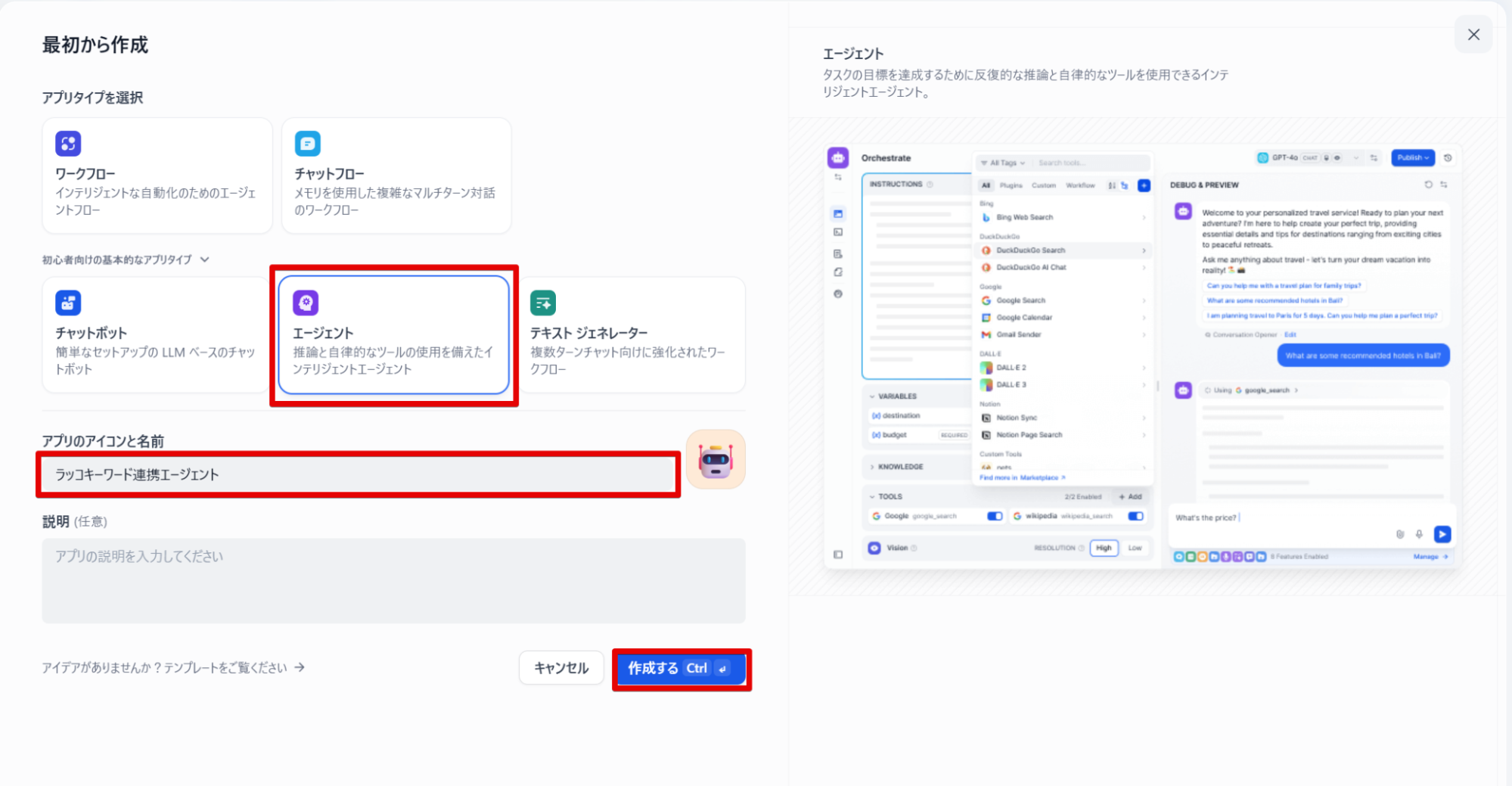Screen dimensions: 1512x786
Task: Choose the エージェント app type card
Action: pos(393,334)
